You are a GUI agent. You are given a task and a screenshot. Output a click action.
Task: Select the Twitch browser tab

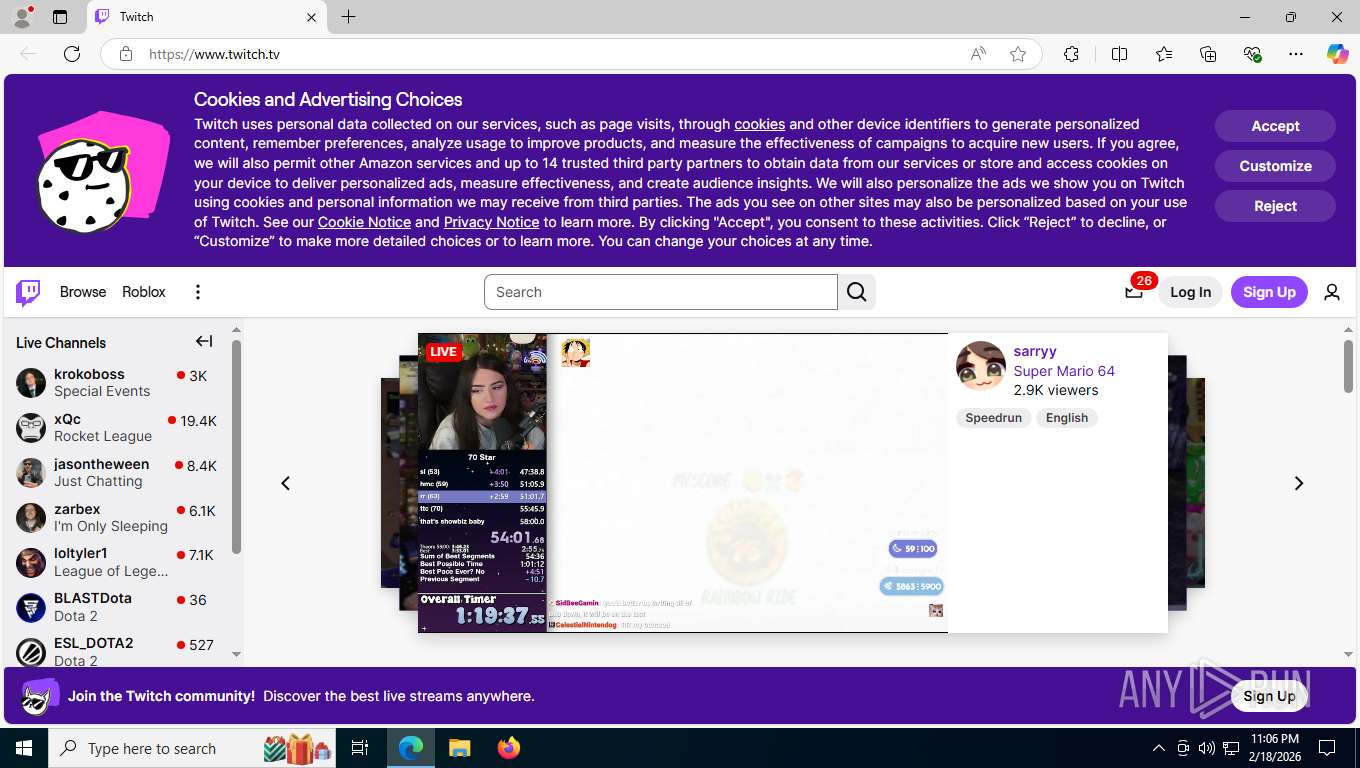207,17
